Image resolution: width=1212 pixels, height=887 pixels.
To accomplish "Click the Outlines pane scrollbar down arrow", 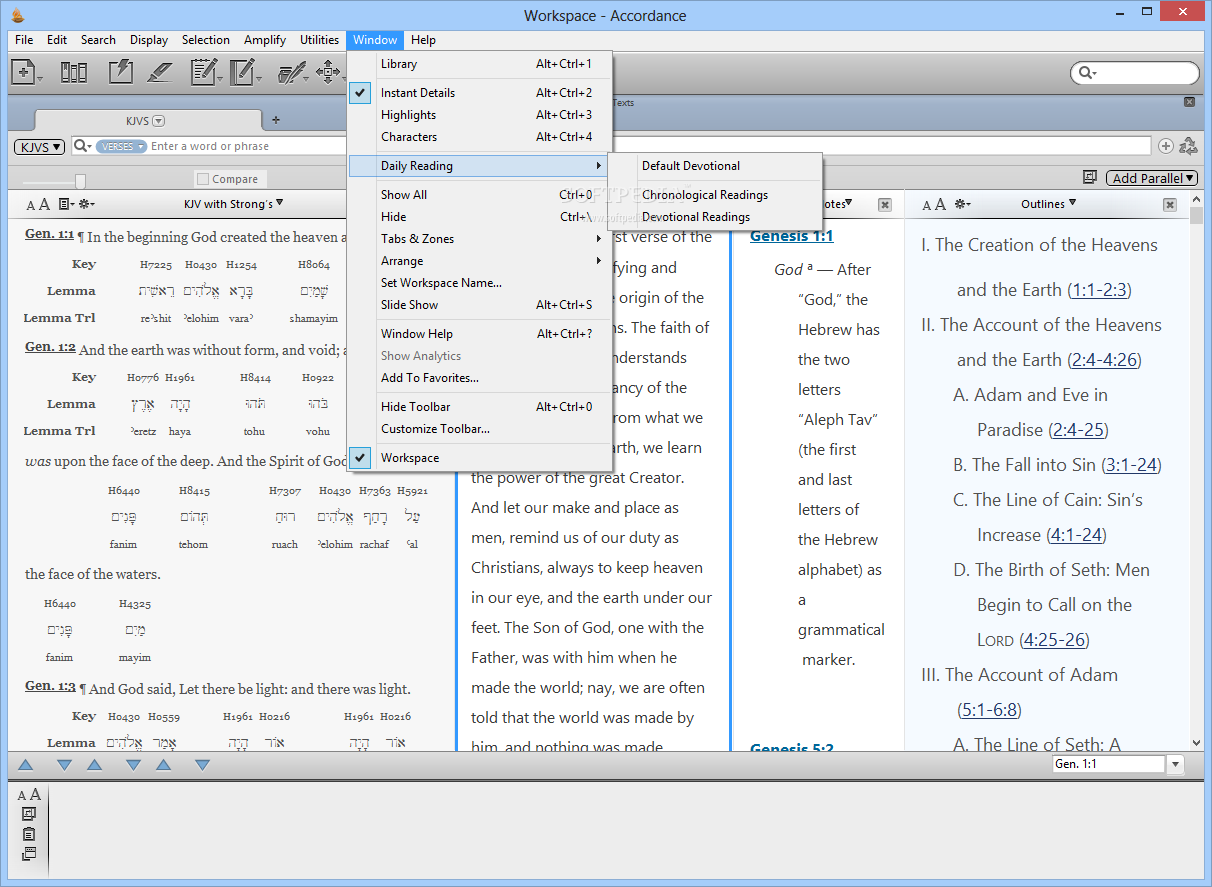I will (x=1197, y=743).
